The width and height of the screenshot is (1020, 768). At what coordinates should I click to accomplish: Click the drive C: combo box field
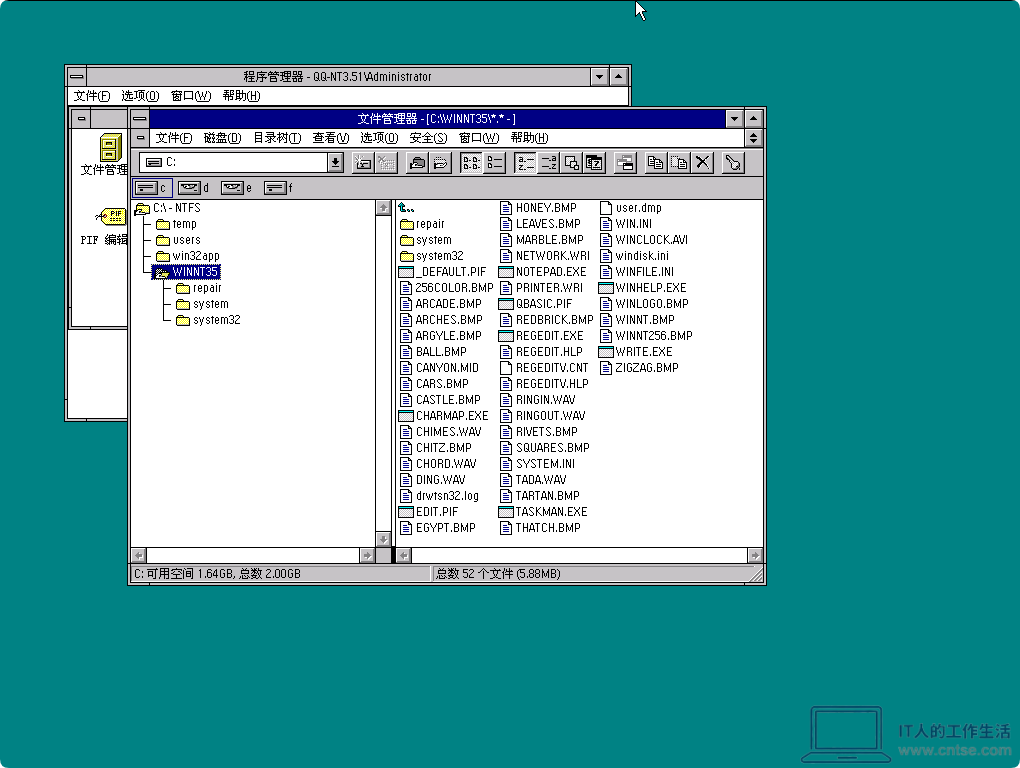click(234, 163)
